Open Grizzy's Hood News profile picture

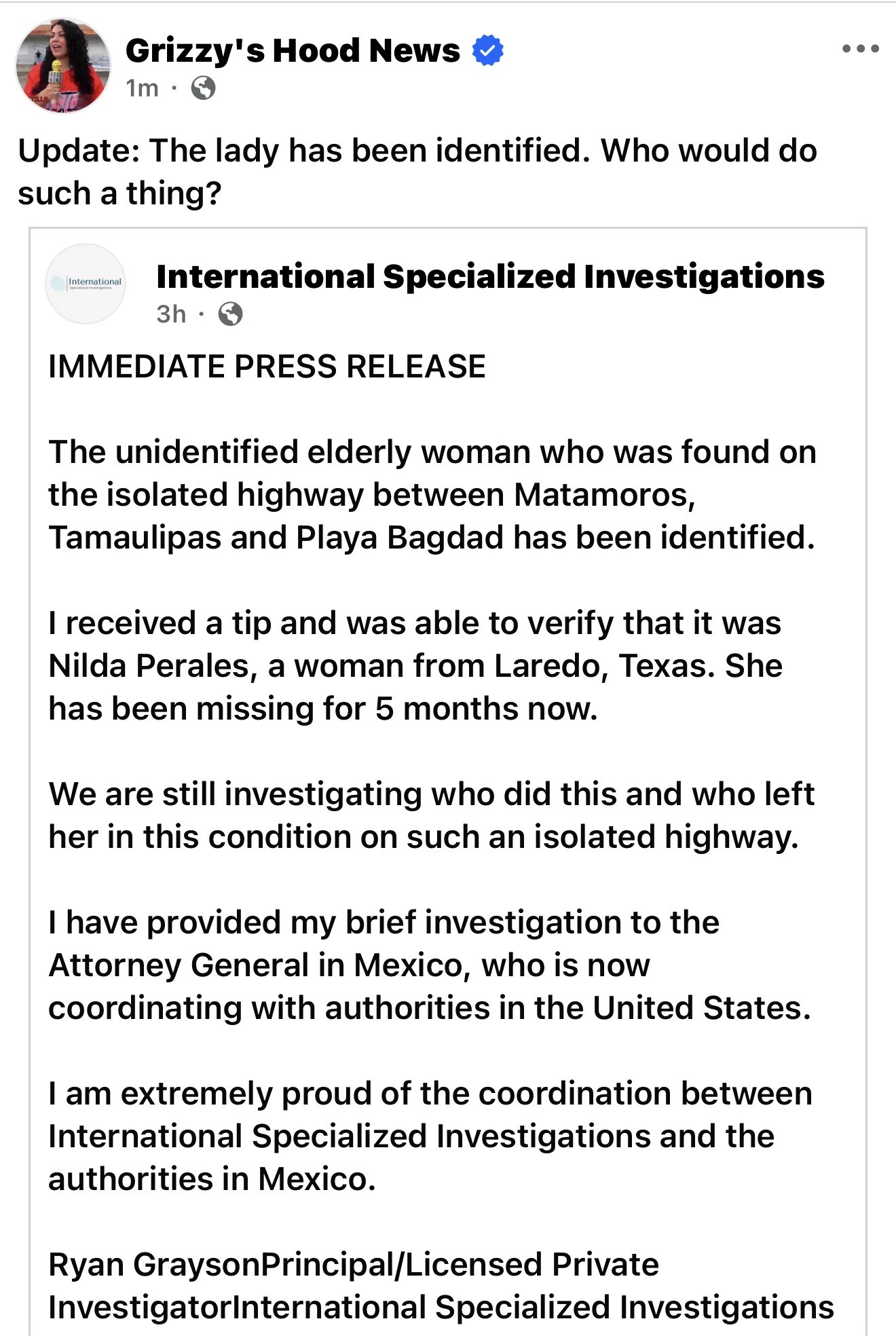63,66
